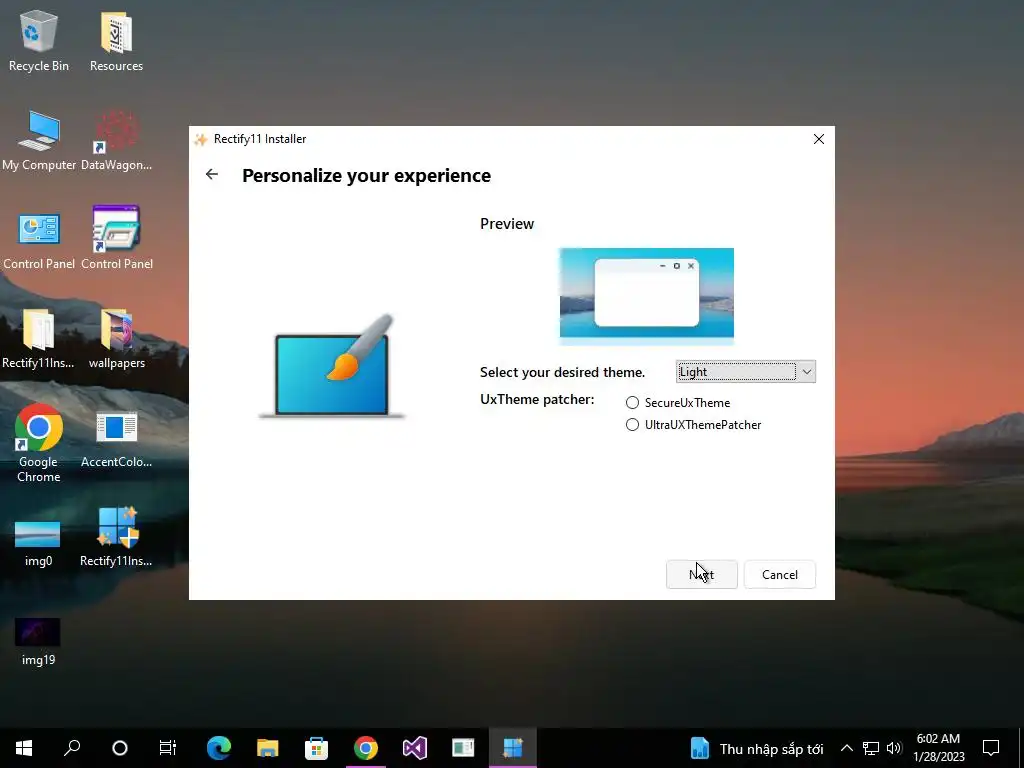Choose the UltraUXThemePatcher radio option
This screenshot has width=1024, height=768.
point(694,425)
